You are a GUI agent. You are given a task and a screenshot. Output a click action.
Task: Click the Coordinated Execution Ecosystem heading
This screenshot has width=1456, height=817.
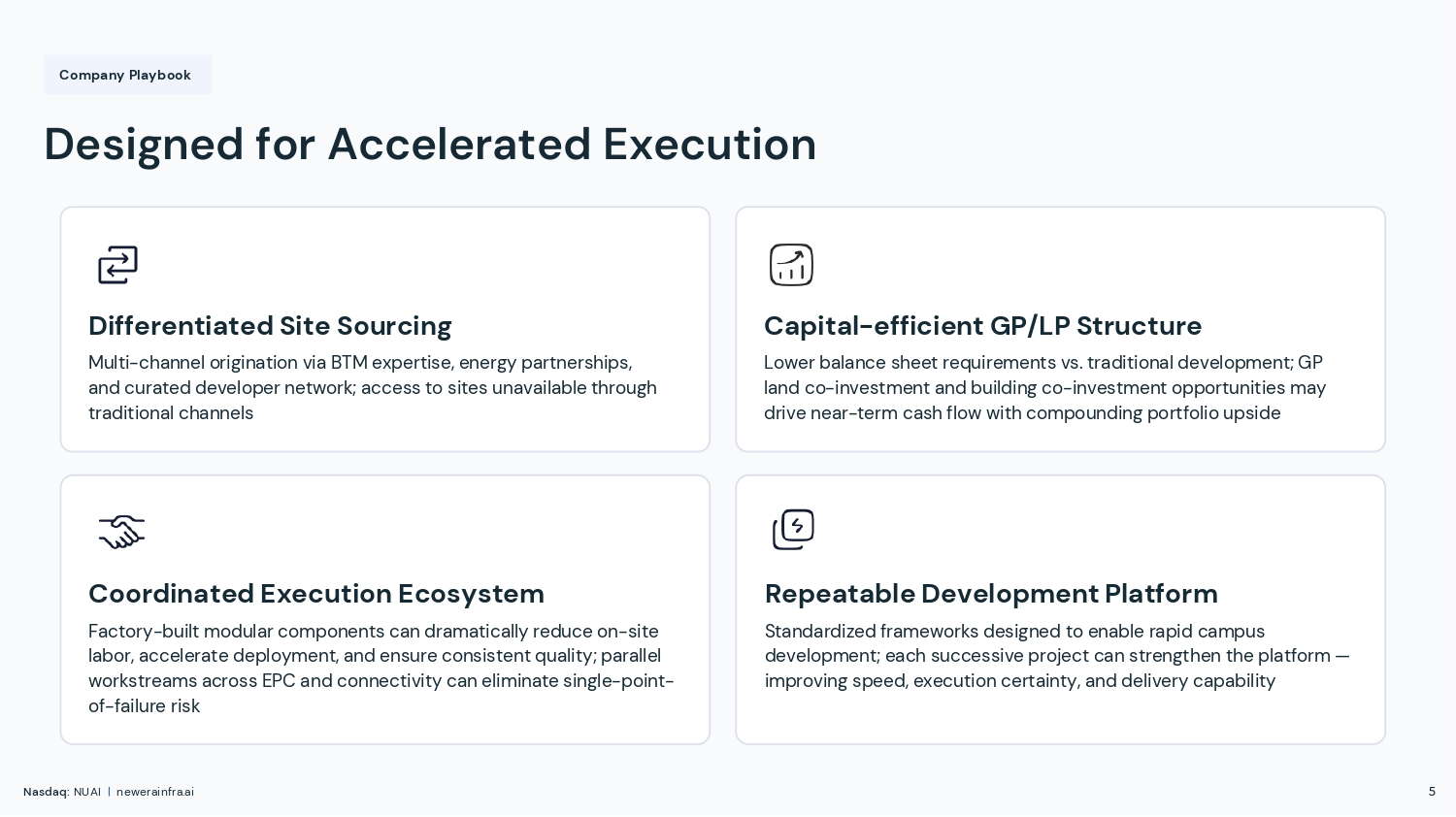[315, 594]
